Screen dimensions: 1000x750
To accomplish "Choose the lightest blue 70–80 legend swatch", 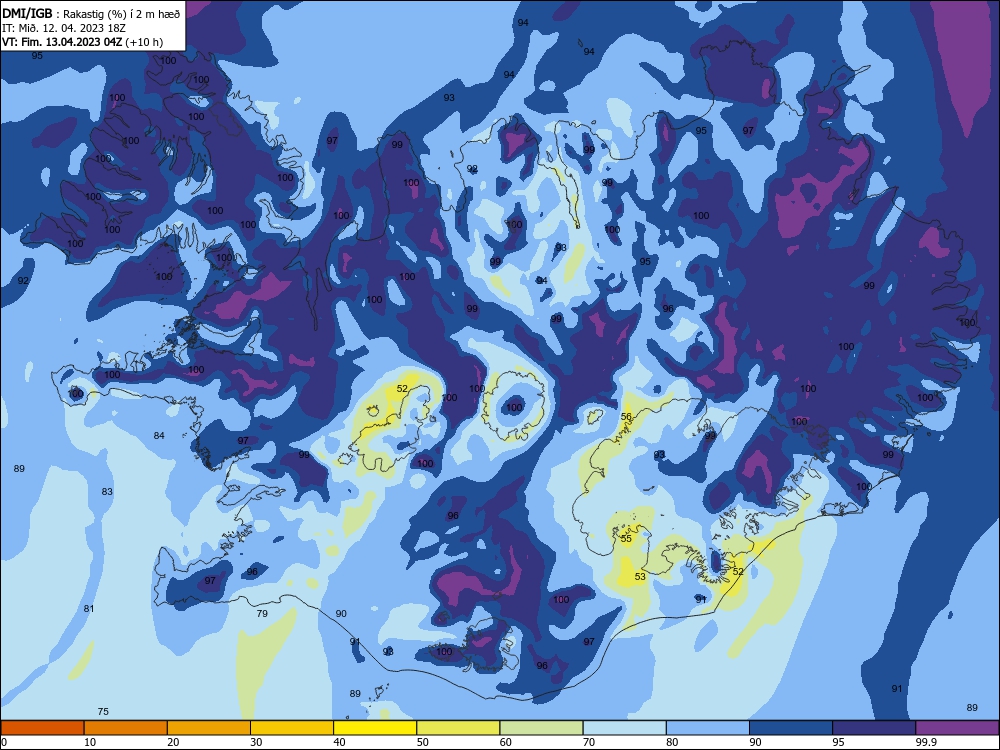I will [x=624, y=728].
